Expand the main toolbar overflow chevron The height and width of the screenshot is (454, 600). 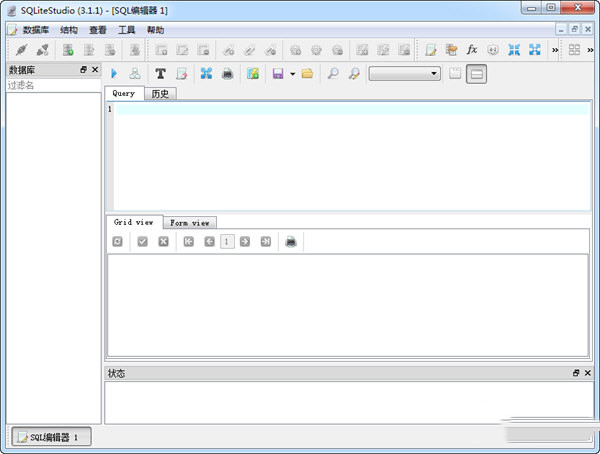(x=554, y=50)
